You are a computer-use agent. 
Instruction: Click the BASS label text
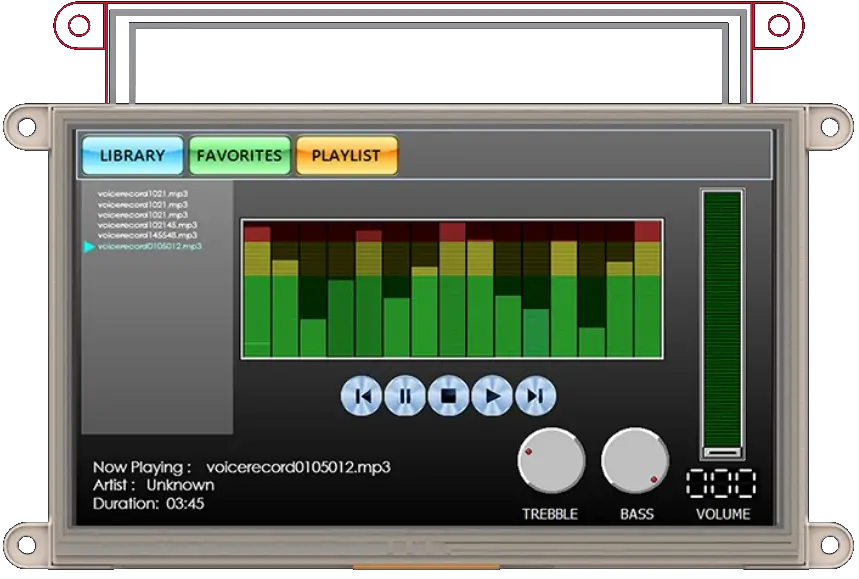637,514
